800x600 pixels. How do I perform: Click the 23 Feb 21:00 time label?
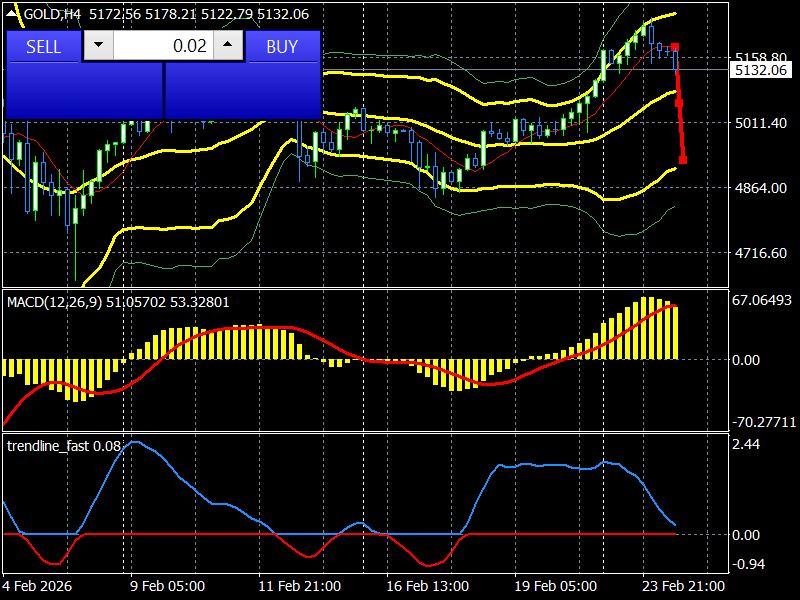684,586
